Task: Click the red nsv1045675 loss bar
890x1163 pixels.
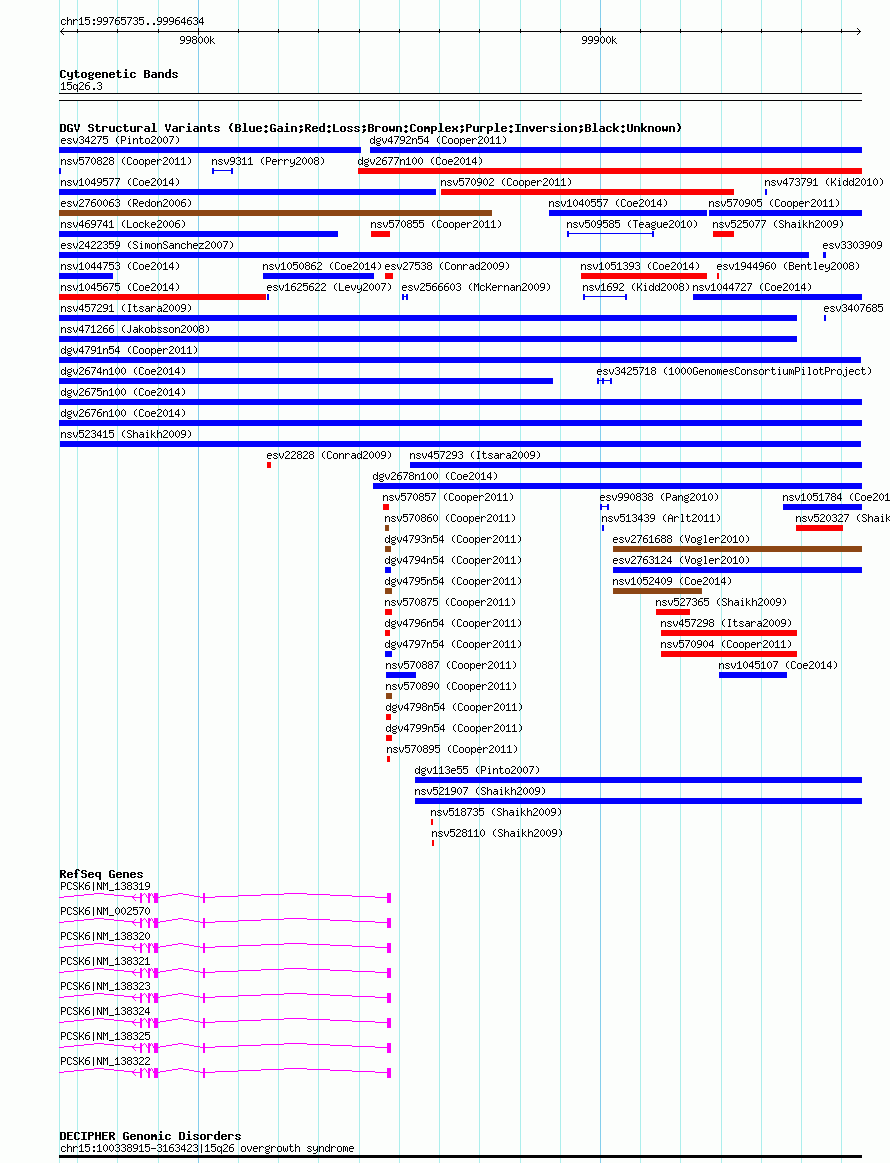Action: 162,297
